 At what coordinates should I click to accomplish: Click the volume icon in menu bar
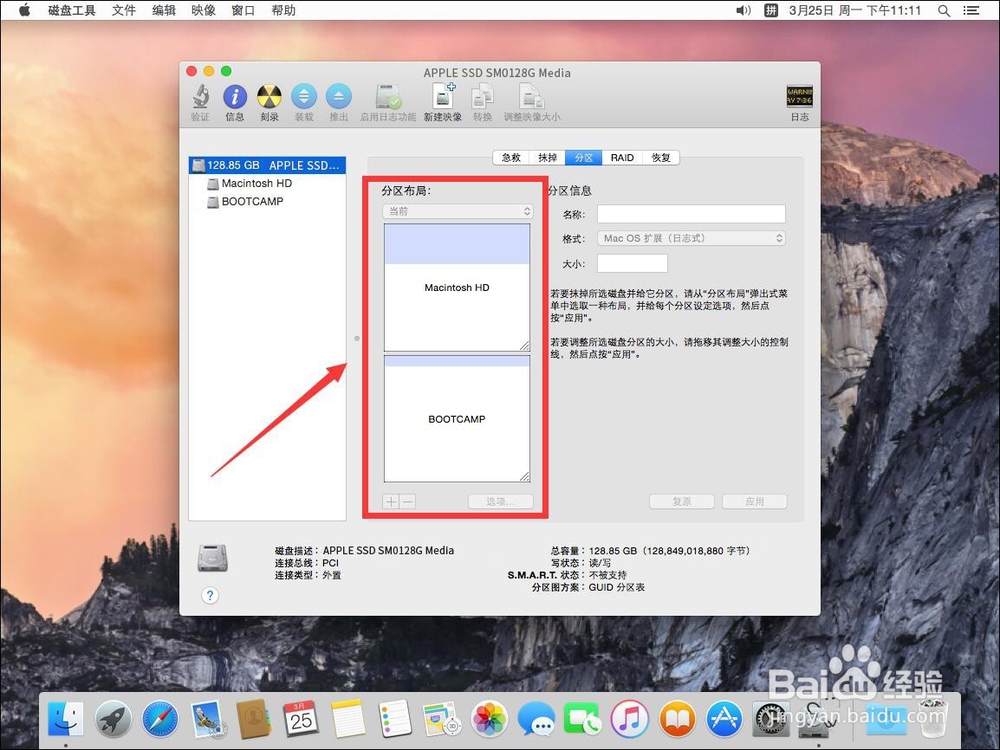[744, 10]
